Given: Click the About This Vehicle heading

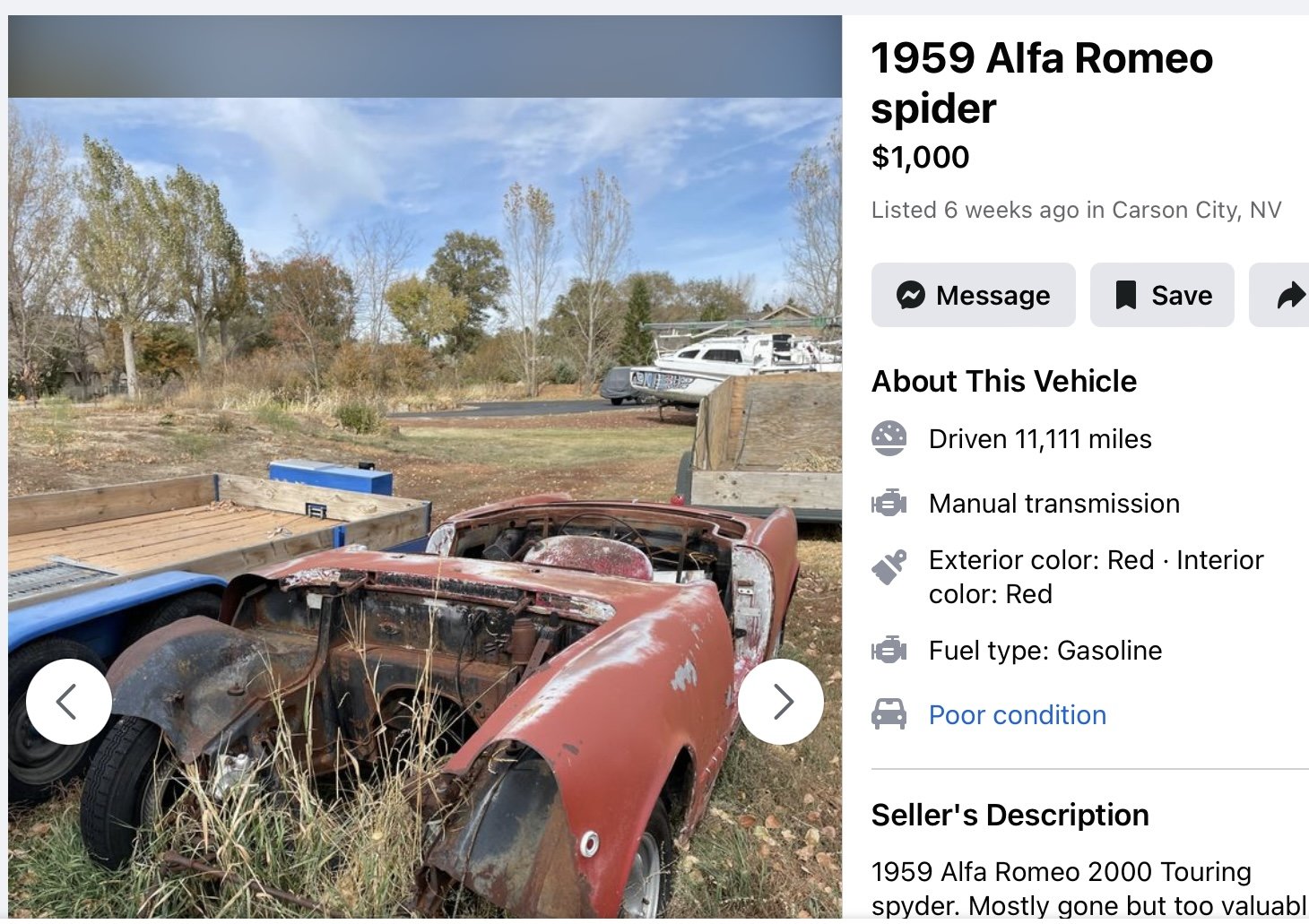Looking at the screenshot, I should (1004, 381).
